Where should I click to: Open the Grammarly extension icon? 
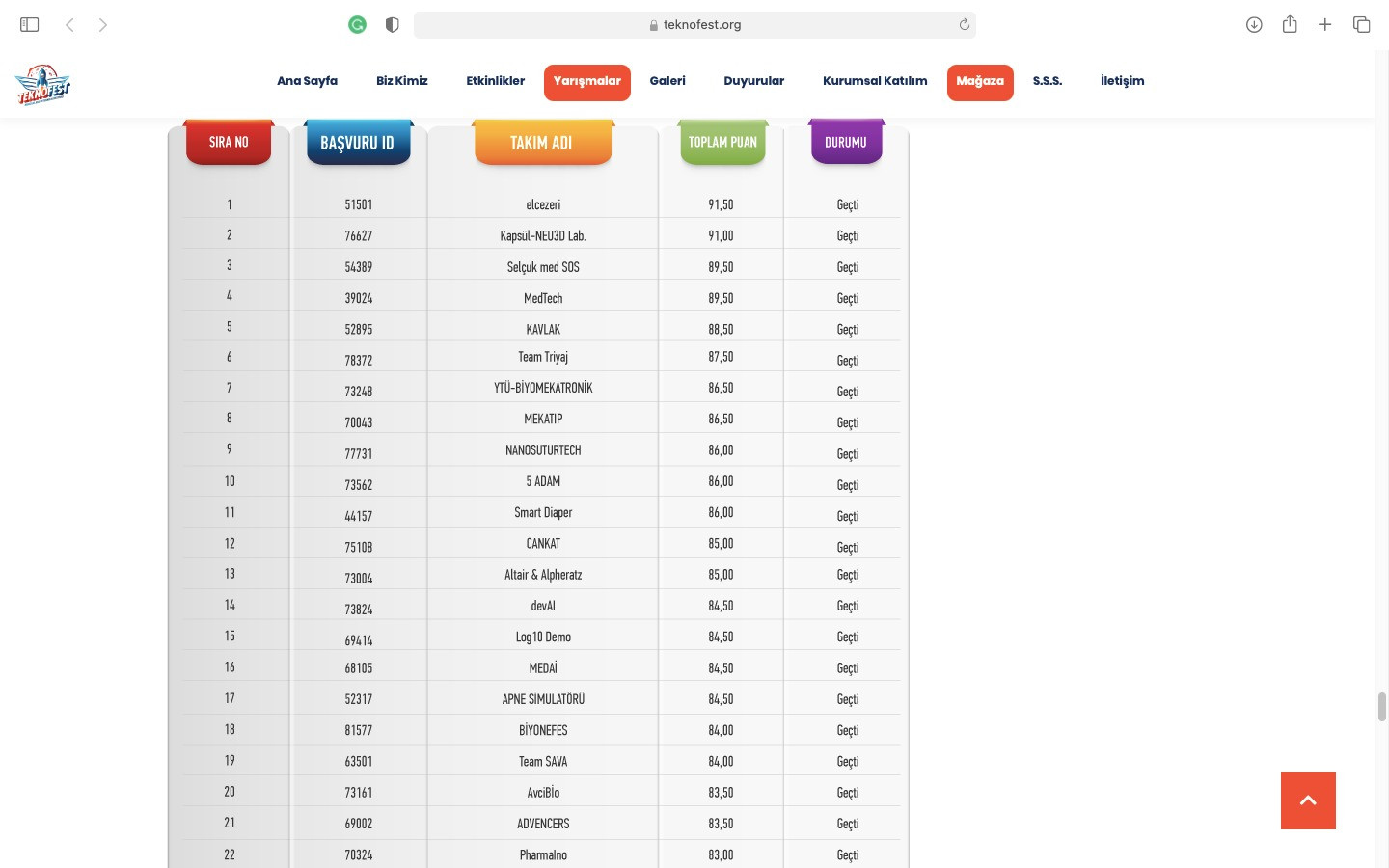[x=357, y=25]
